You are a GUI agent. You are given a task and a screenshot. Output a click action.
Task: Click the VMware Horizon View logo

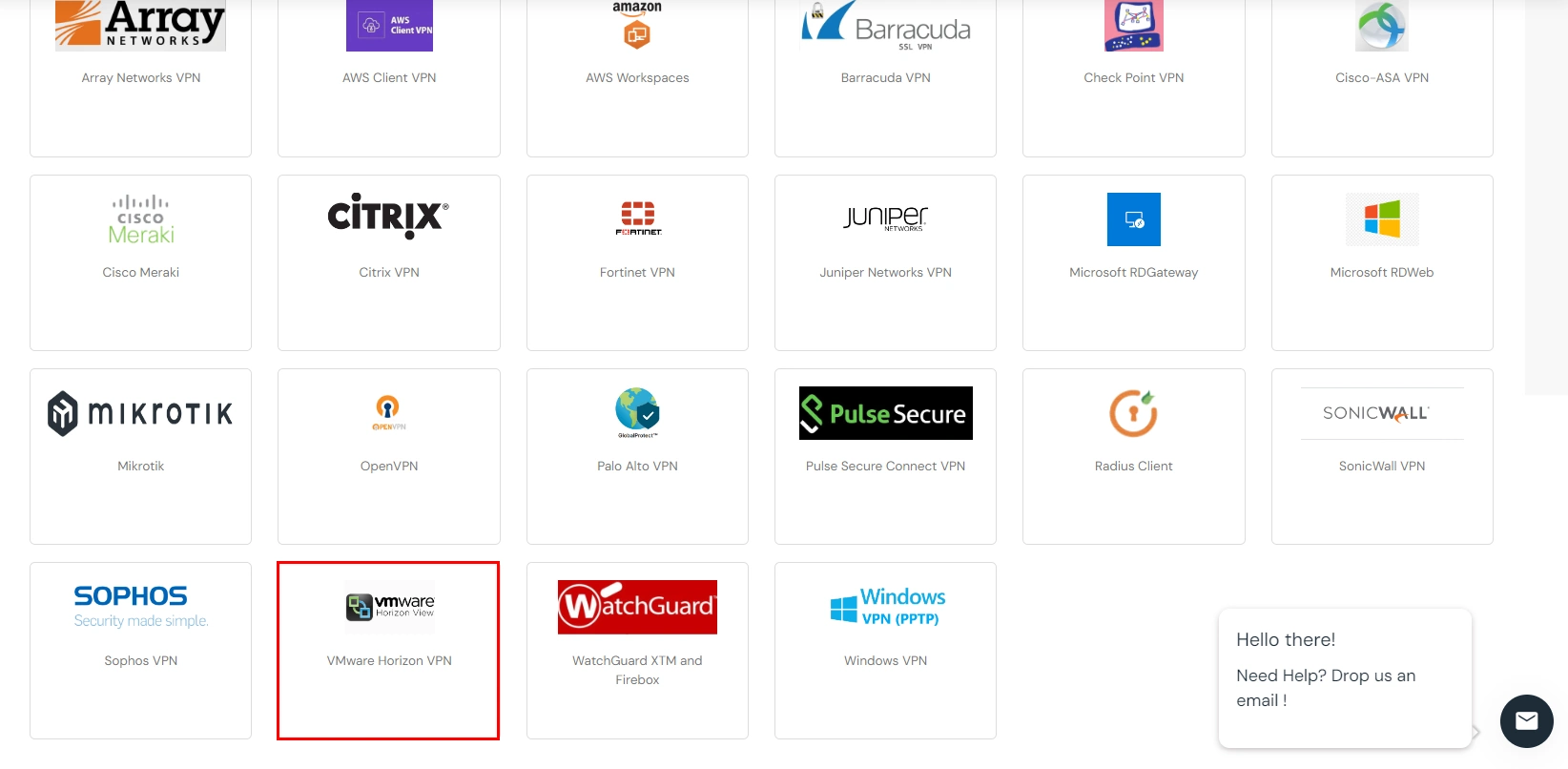(390, 607)
